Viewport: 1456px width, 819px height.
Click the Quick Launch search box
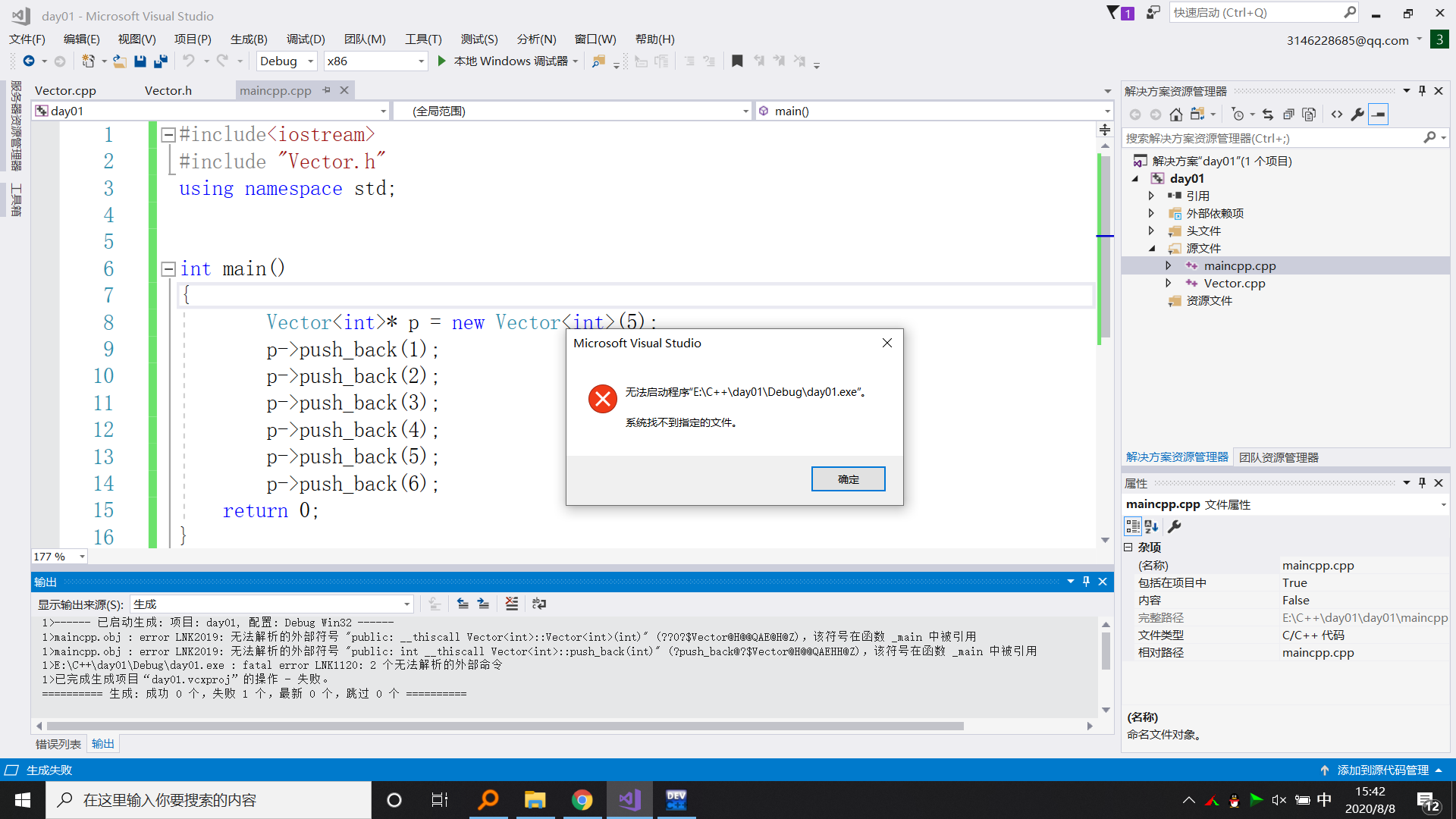1257,13
